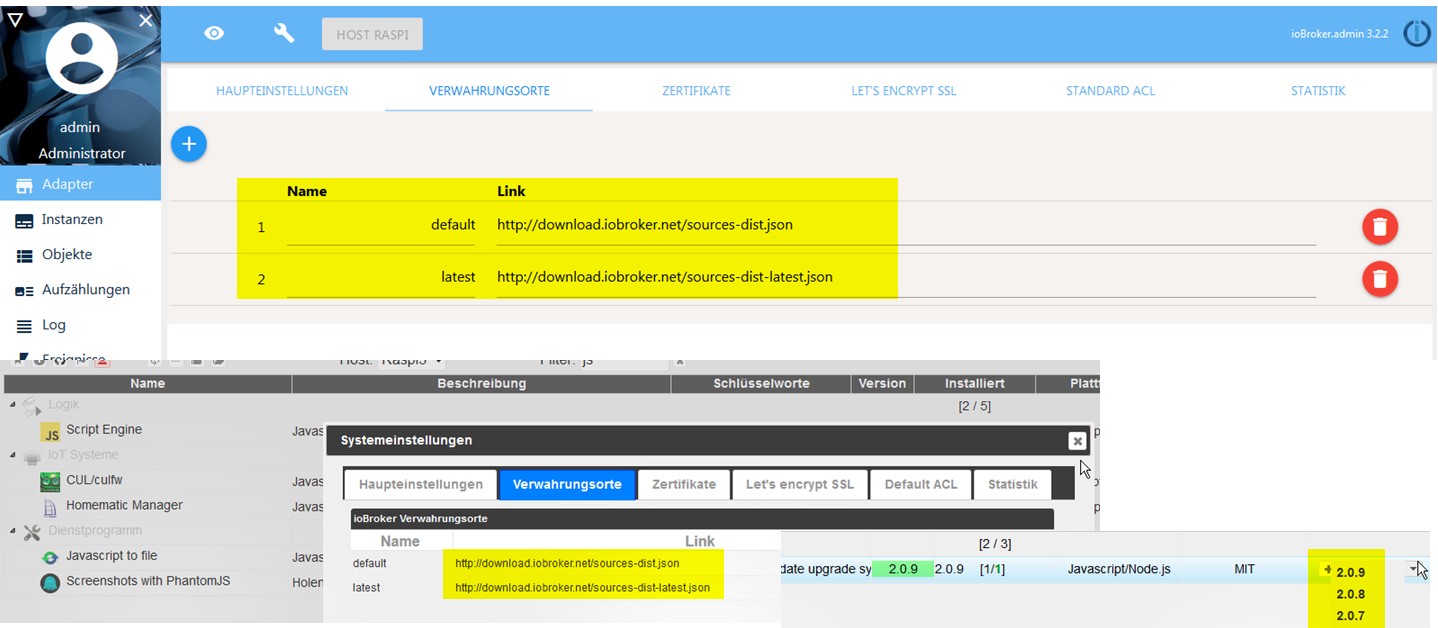
Task: Sort by the Beschreibung column header
Action: pyautogui.click(x=481, y=383)
